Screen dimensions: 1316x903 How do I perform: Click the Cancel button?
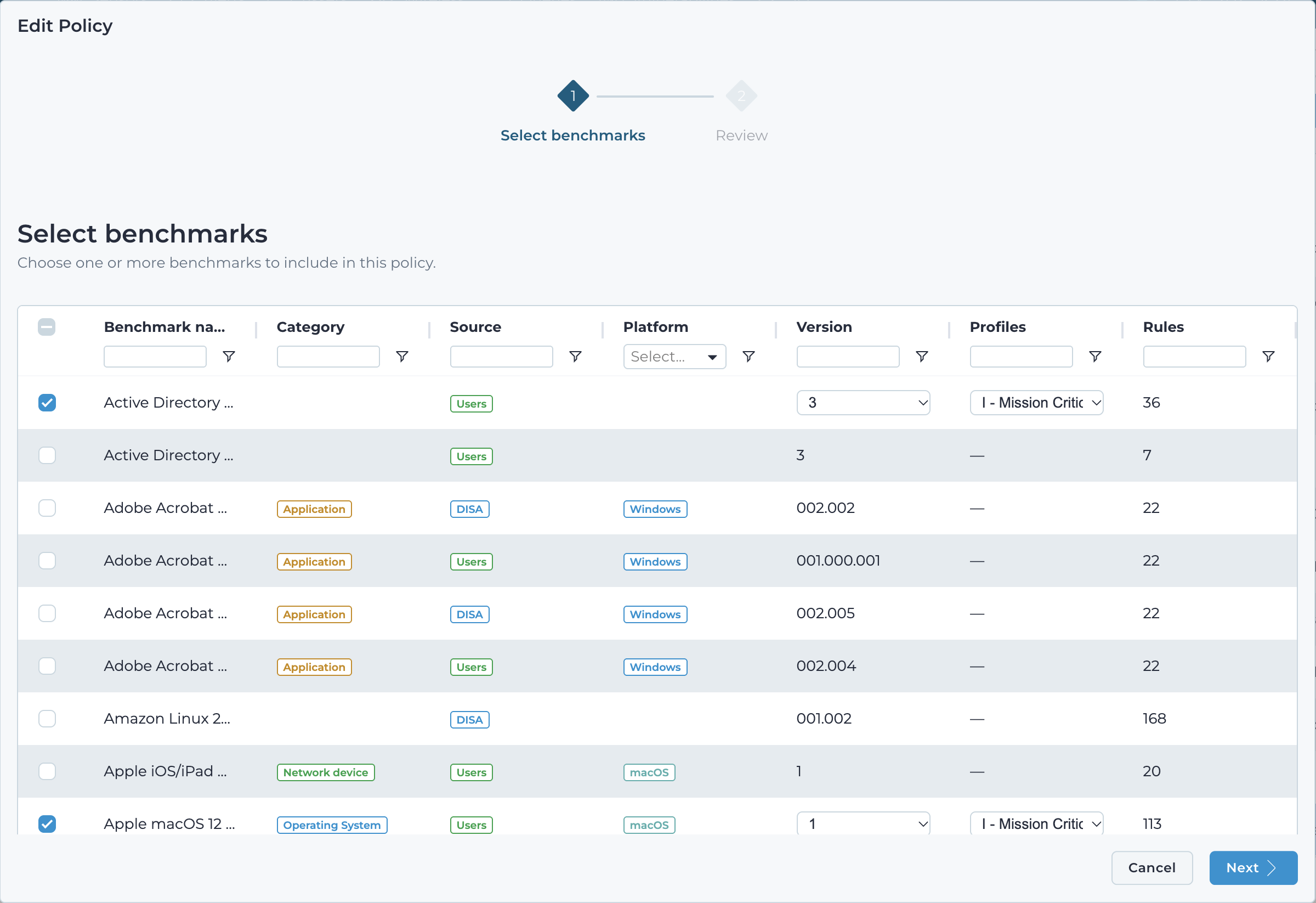click(1152, 868)
